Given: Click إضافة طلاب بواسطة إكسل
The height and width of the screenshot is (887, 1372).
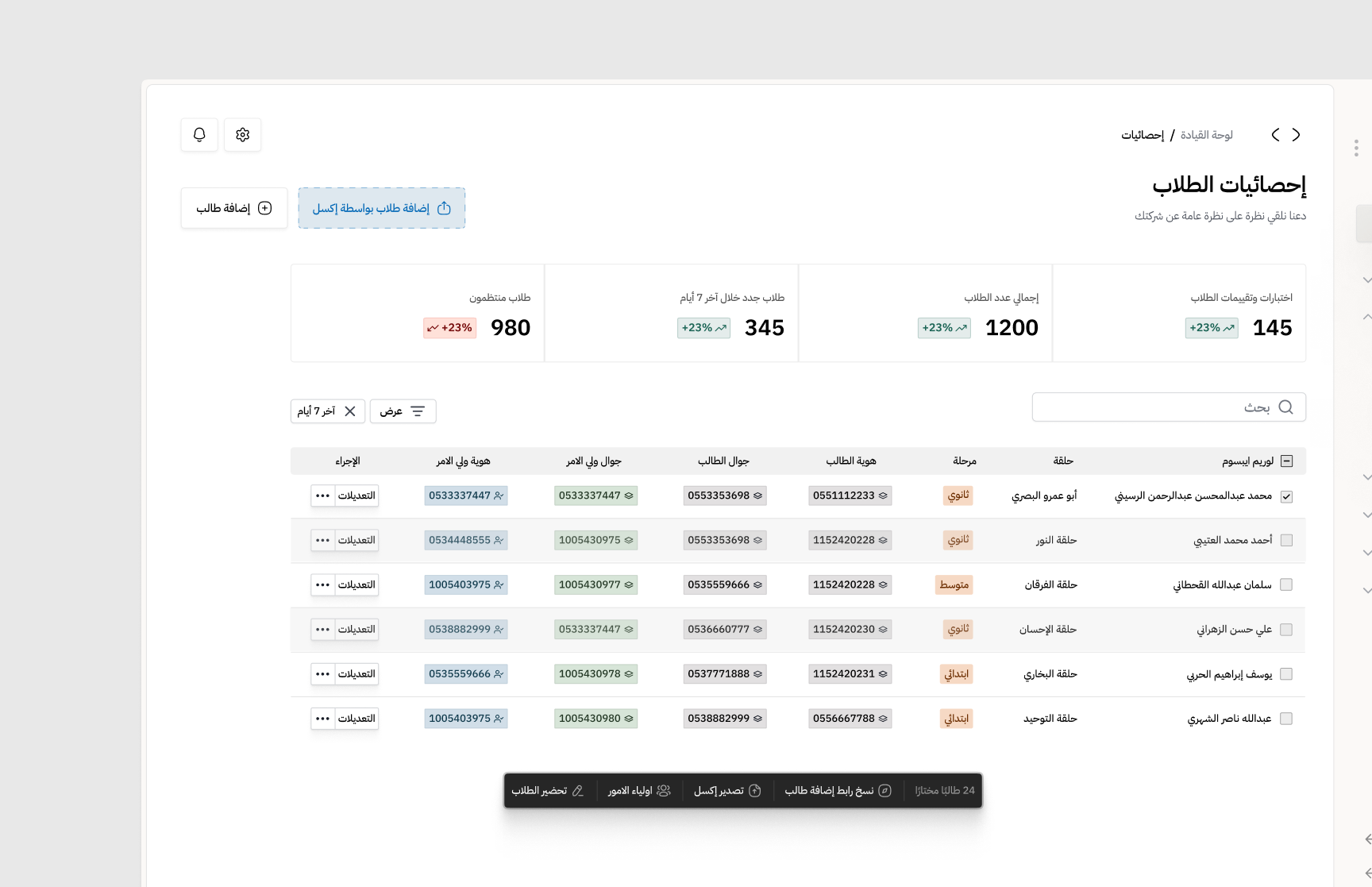Looking at the screenshot, I should (382, 208).
